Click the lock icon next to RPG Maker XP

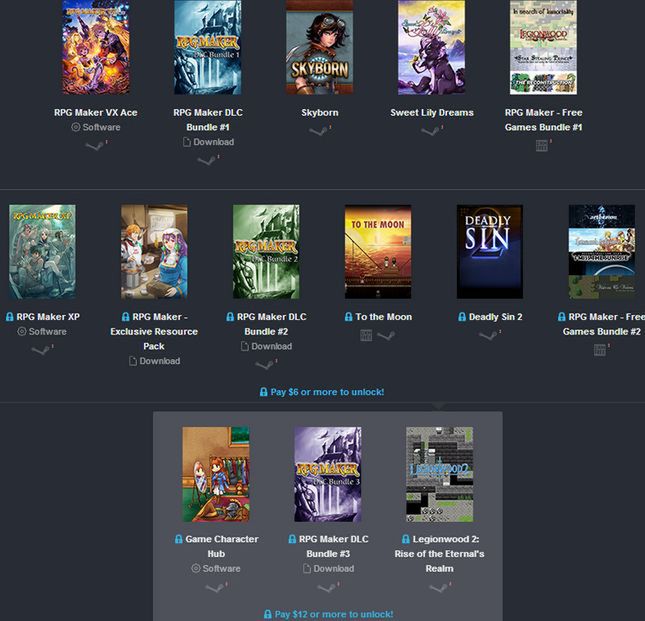pos(9,317)
